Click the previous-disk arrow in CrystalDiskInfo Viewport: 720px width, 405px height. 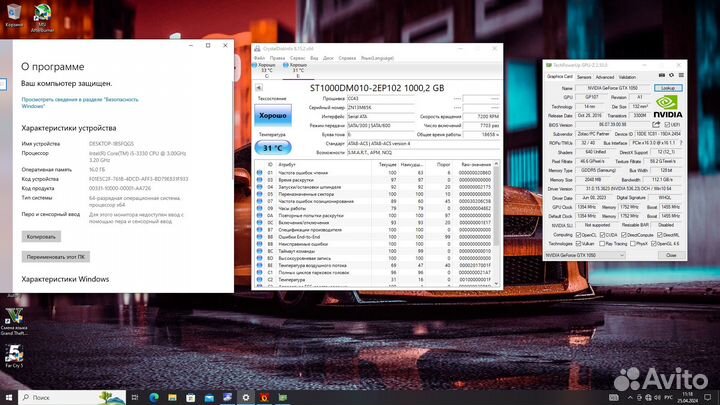(x=259, y=87)
